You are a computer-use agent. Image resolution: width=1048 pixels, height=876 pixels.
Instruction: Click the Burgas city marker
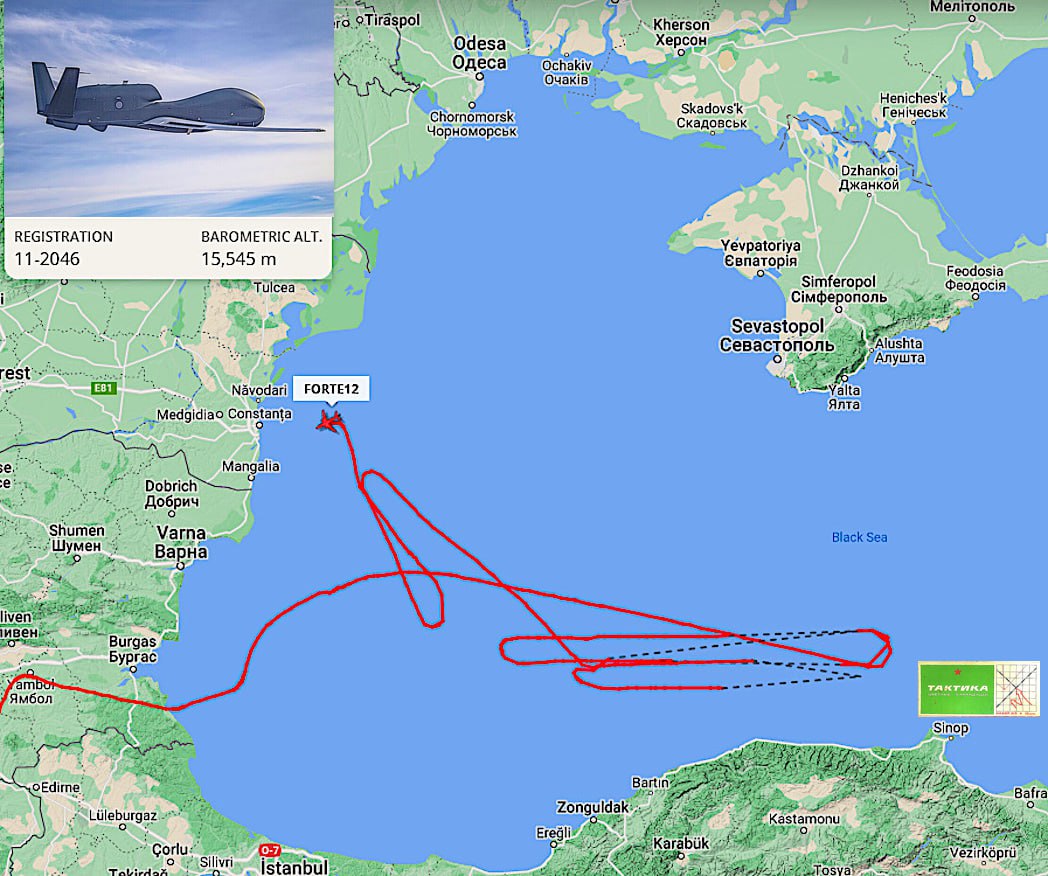[x=133, y=669]
